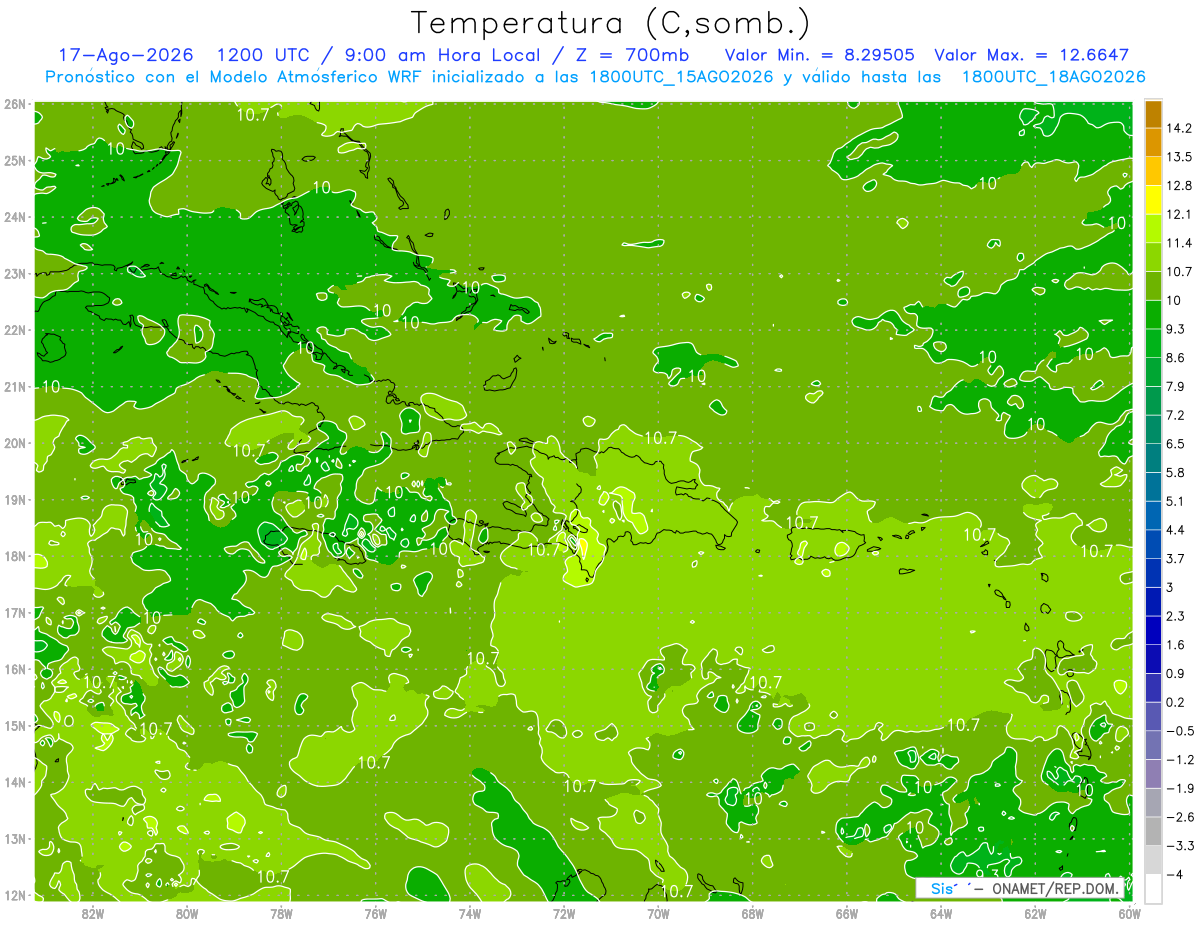Viewport: 1200px width, 927px height.
Task: Click the colorbar value "7.2"
Action: pyautogui.click(x=1176, y=415)
